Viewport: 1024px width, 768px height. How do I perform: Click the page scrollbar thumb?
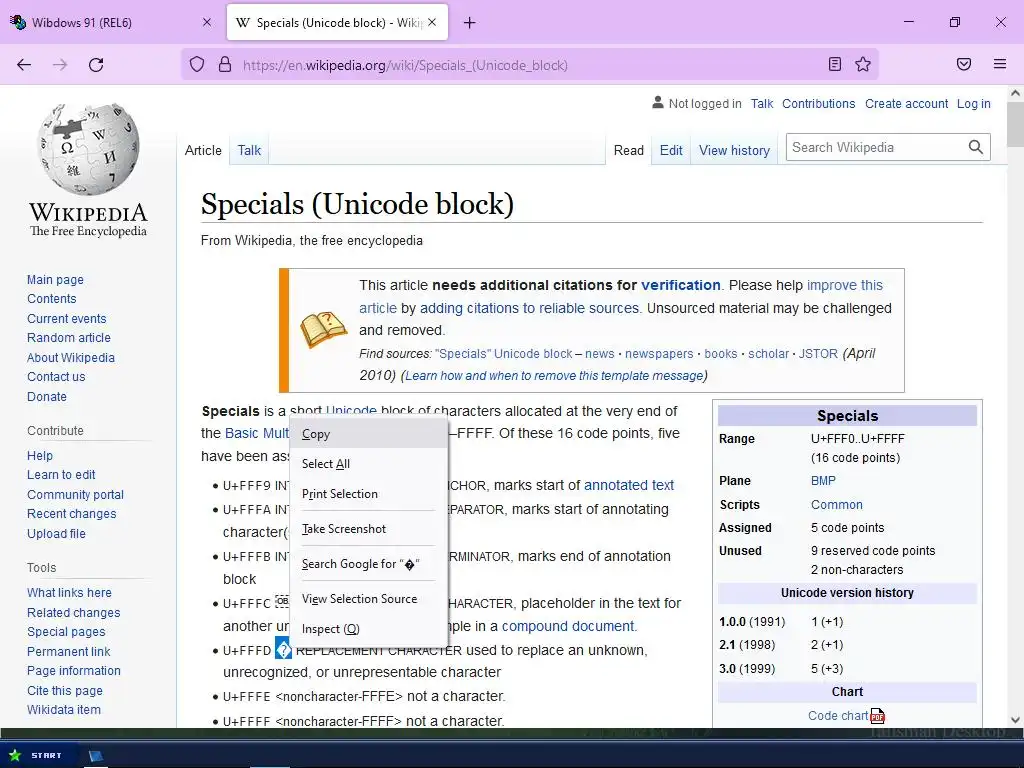point(1015,124)
